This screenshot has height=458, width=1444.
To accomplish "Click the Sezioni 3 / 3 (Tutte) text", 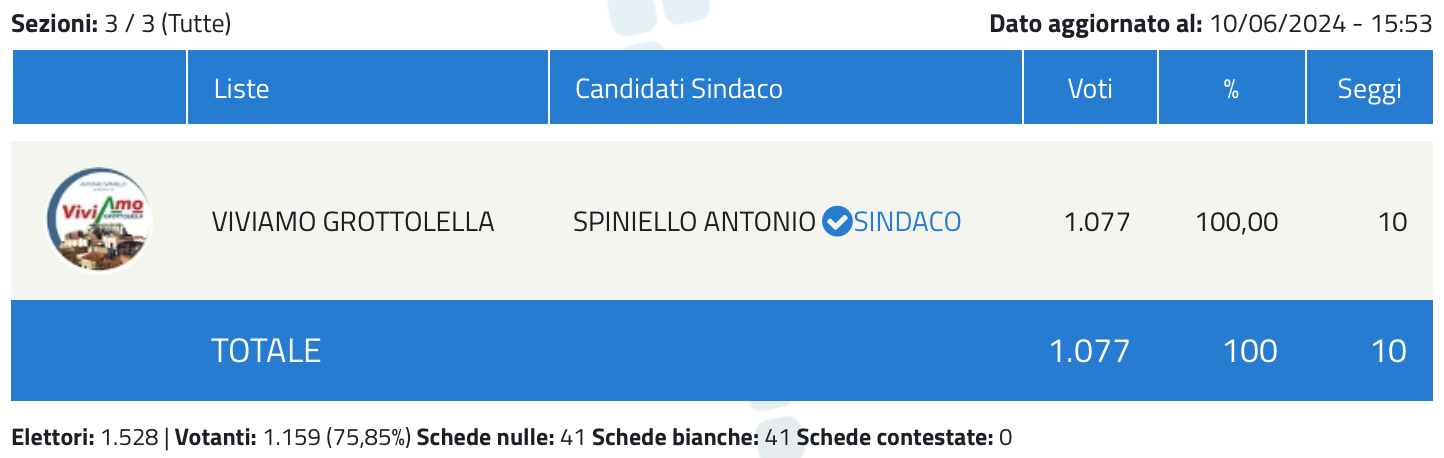I will point(121,24).
